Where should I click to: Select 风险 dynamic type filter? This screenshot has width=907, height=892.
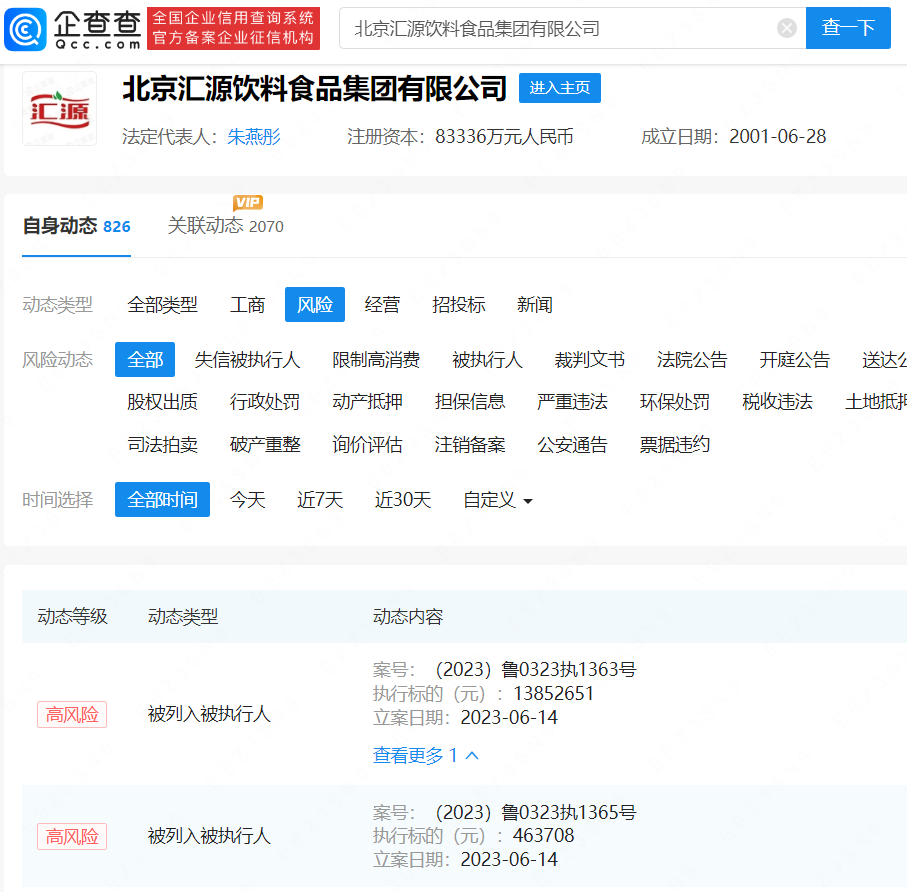(x=315, y=304)
